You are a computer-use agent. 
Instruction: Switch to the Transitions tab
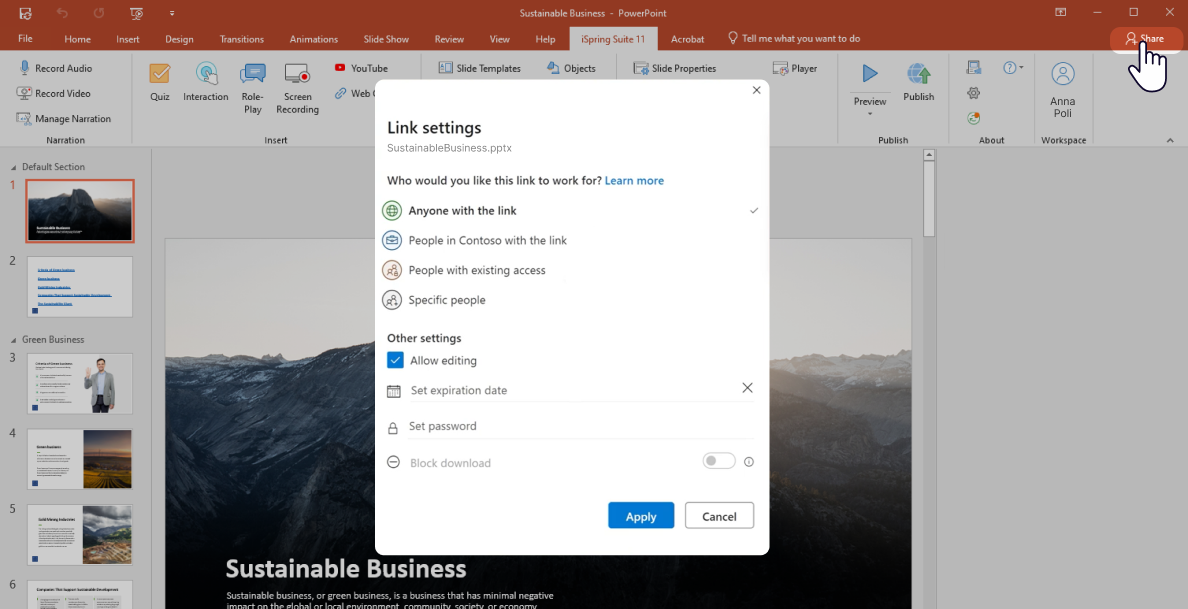tap(242, 39)
